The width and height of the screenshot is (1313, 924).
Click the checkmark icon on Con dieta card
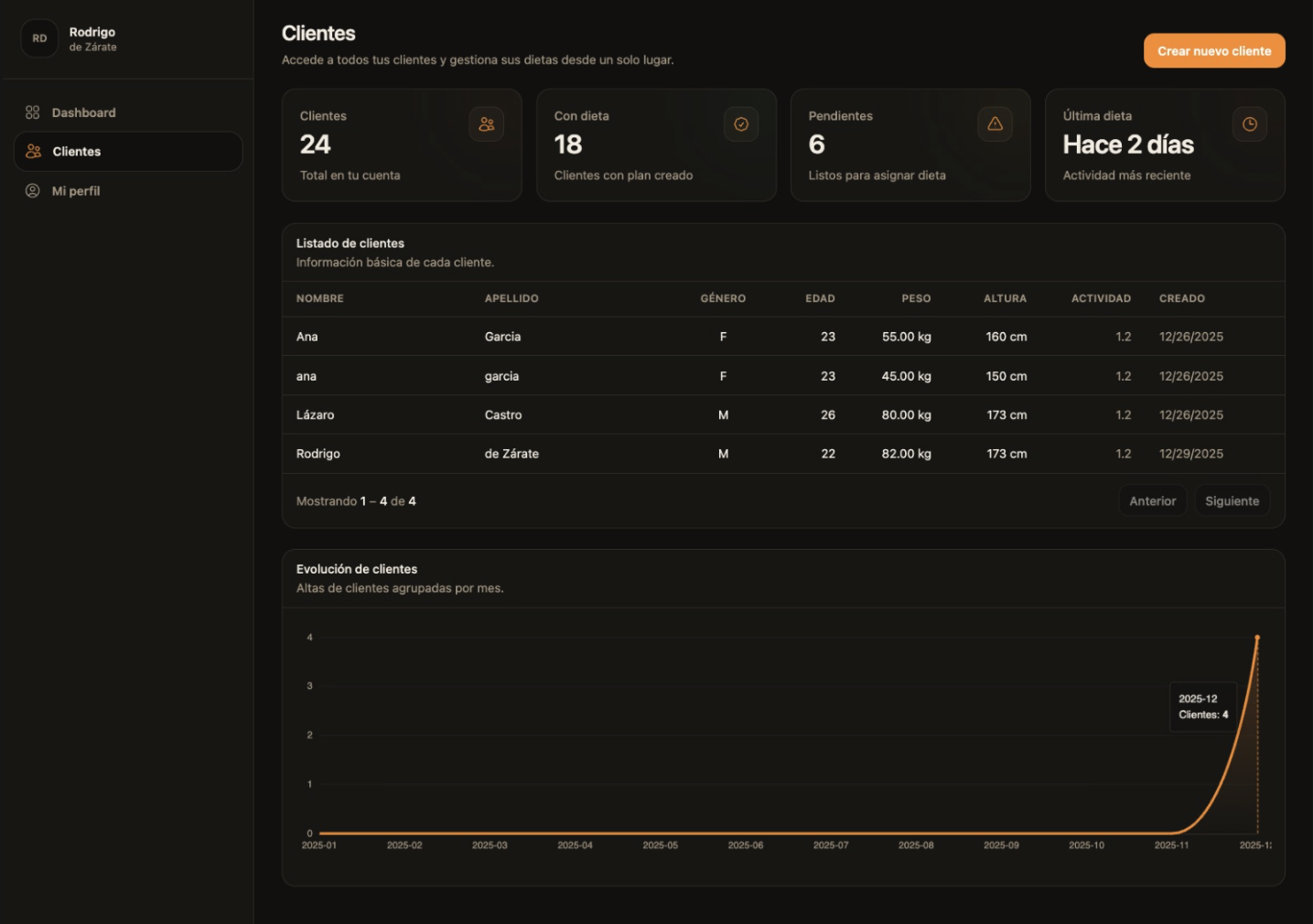[740, 124]
